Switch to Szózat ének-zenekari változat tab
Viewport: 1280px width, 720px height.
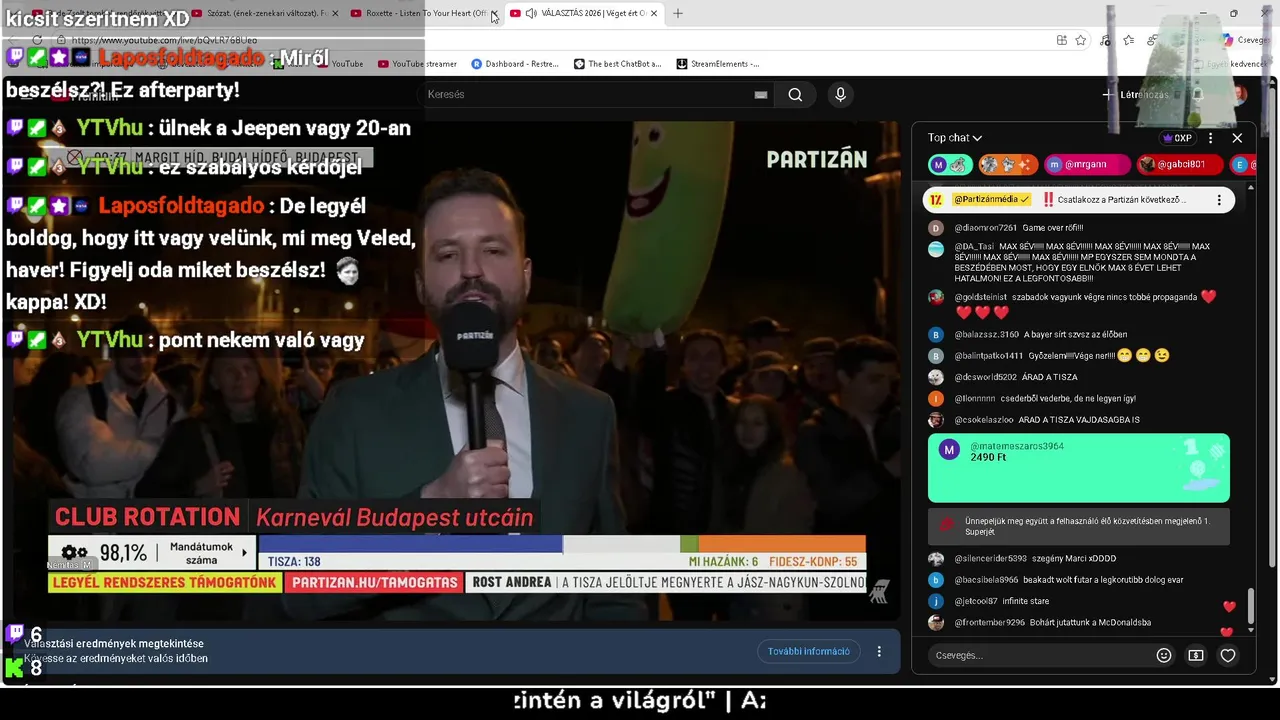(262, 13)
